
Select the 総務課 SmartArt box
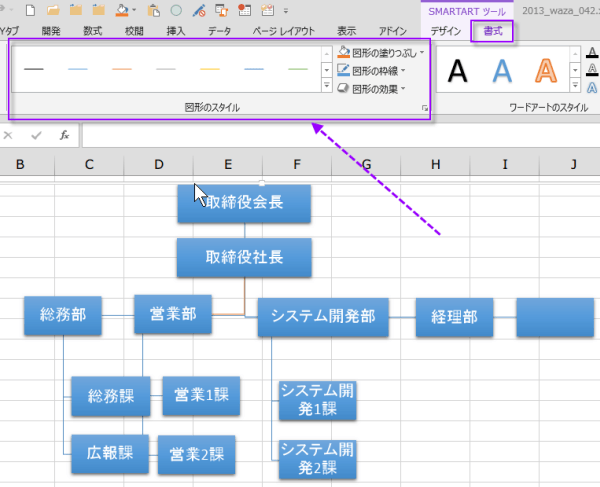click(111, 396)
